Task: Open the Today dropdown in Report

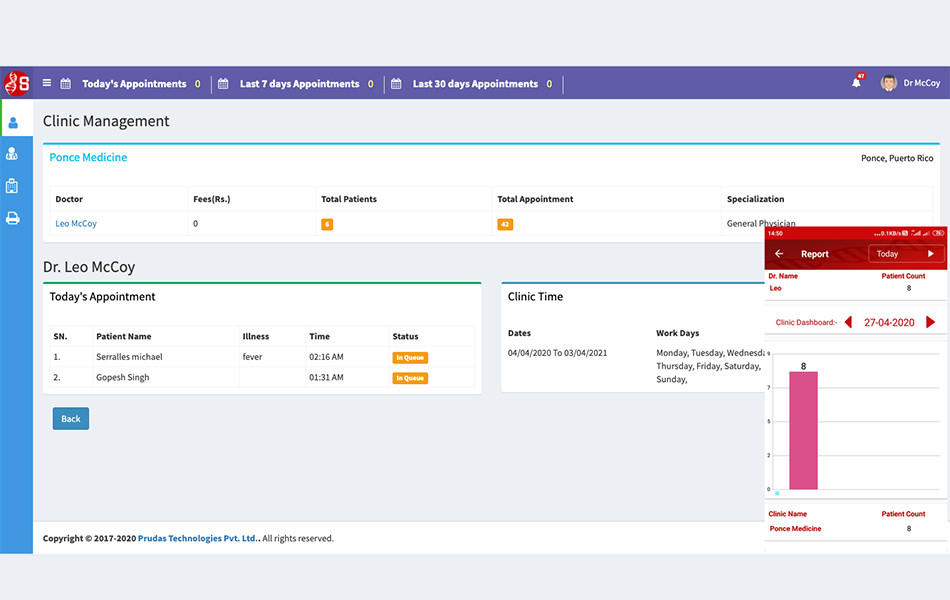Action: pos(905,254)
